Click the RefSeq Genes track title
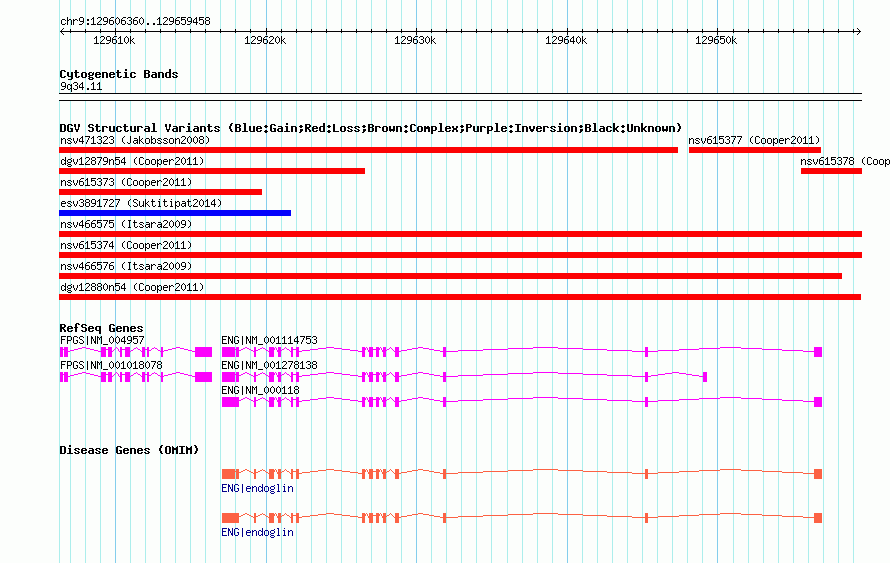Screen dimensions: 890x563 pyautogui.click(x=101, y=328)
